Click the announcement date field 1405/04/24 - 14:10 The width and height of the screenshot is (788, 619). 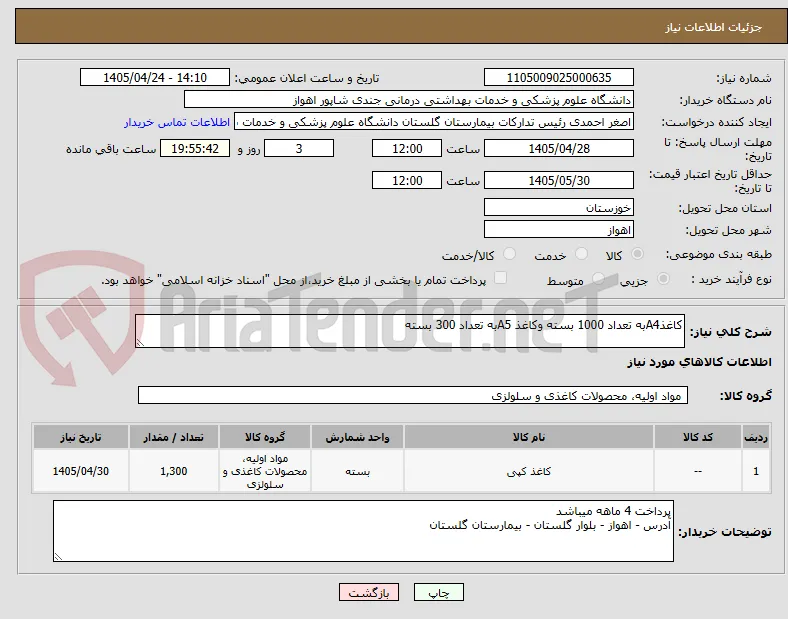pos(155,77)
